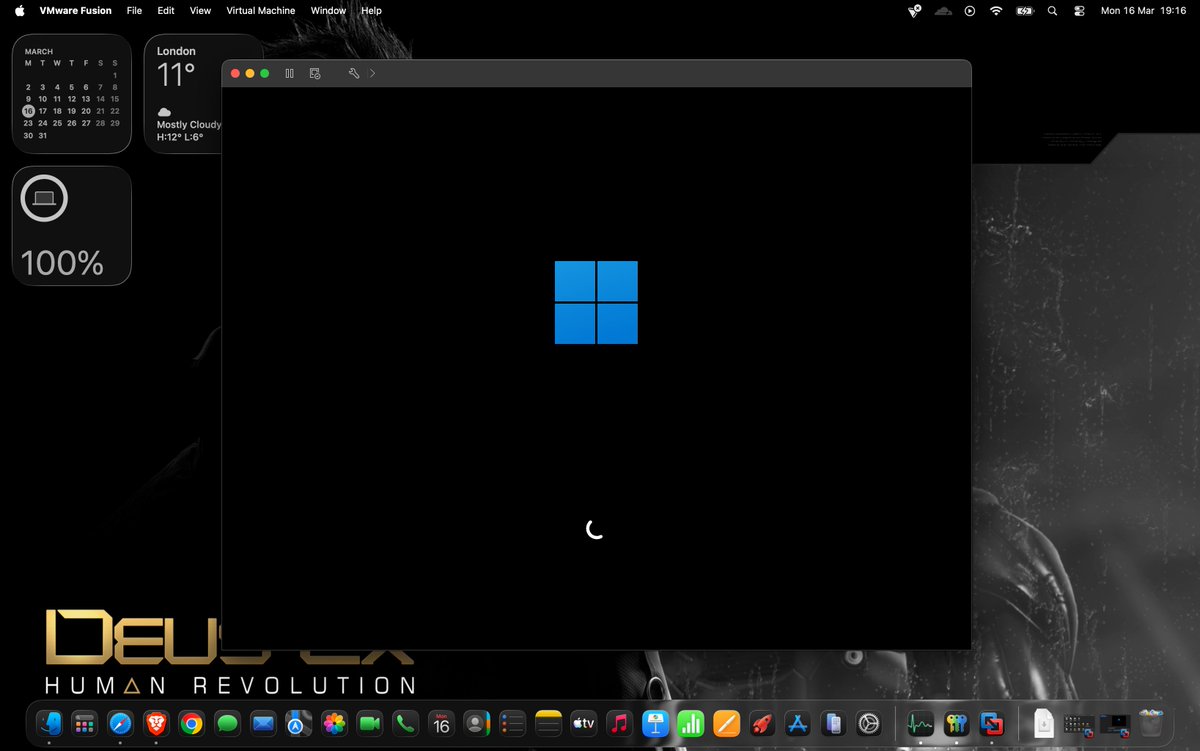
Task: Click VMware Fusion icon in the Dock
Action: [991, 722]
